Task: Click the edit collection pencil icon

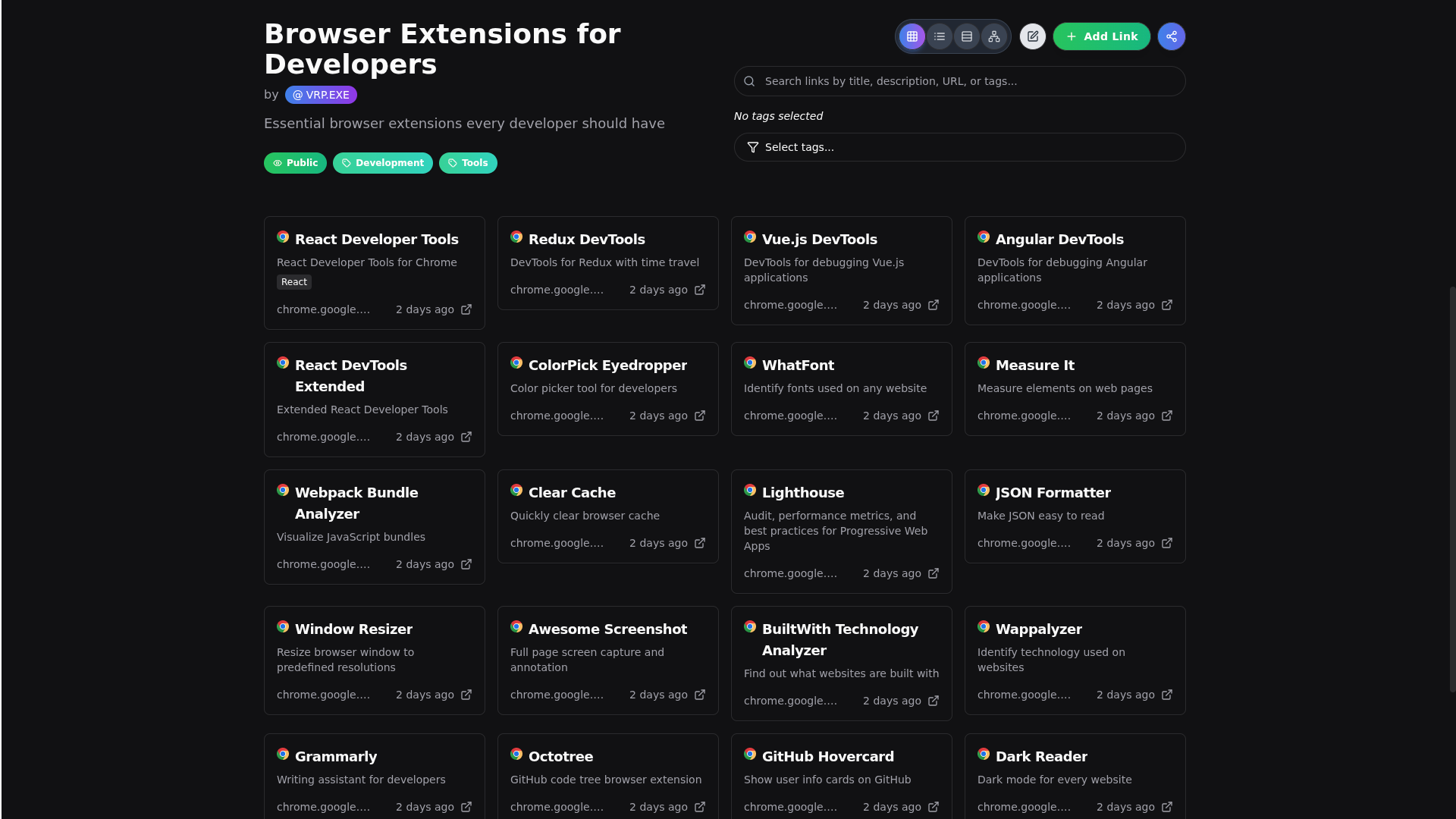Action: click(1033, 36)
